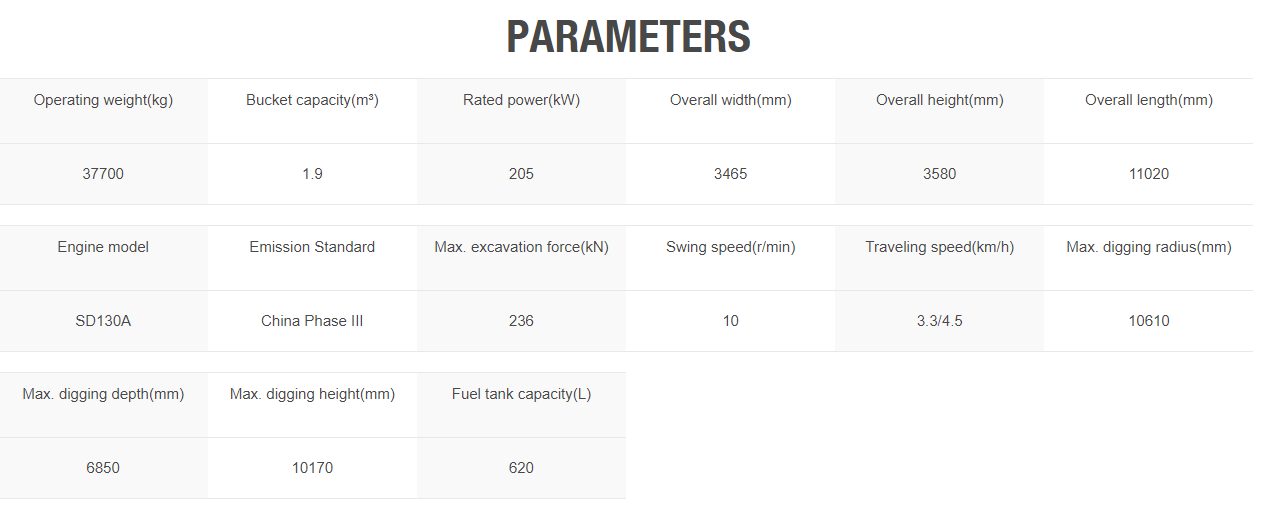Click the Swing speed(r/min) header
Viewport: 1277px width, 518px height.
pyautogui.click(x=730, y=247)
